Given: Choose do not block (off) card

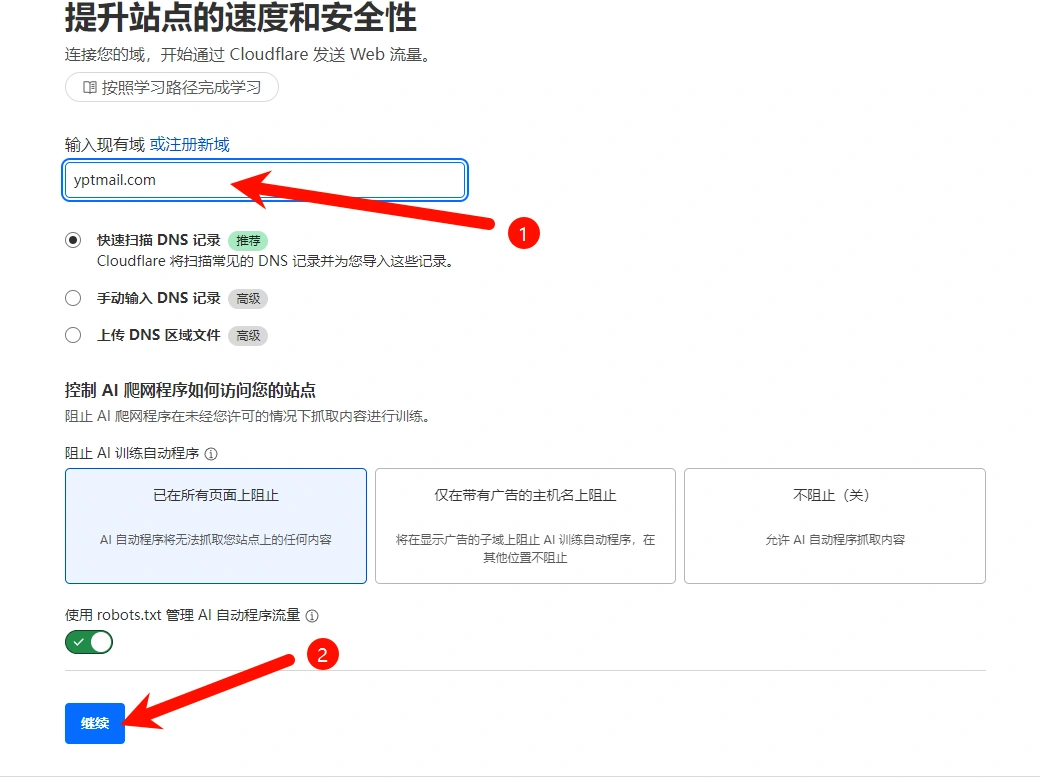Looking at the screenshot, I should point(834,526).
